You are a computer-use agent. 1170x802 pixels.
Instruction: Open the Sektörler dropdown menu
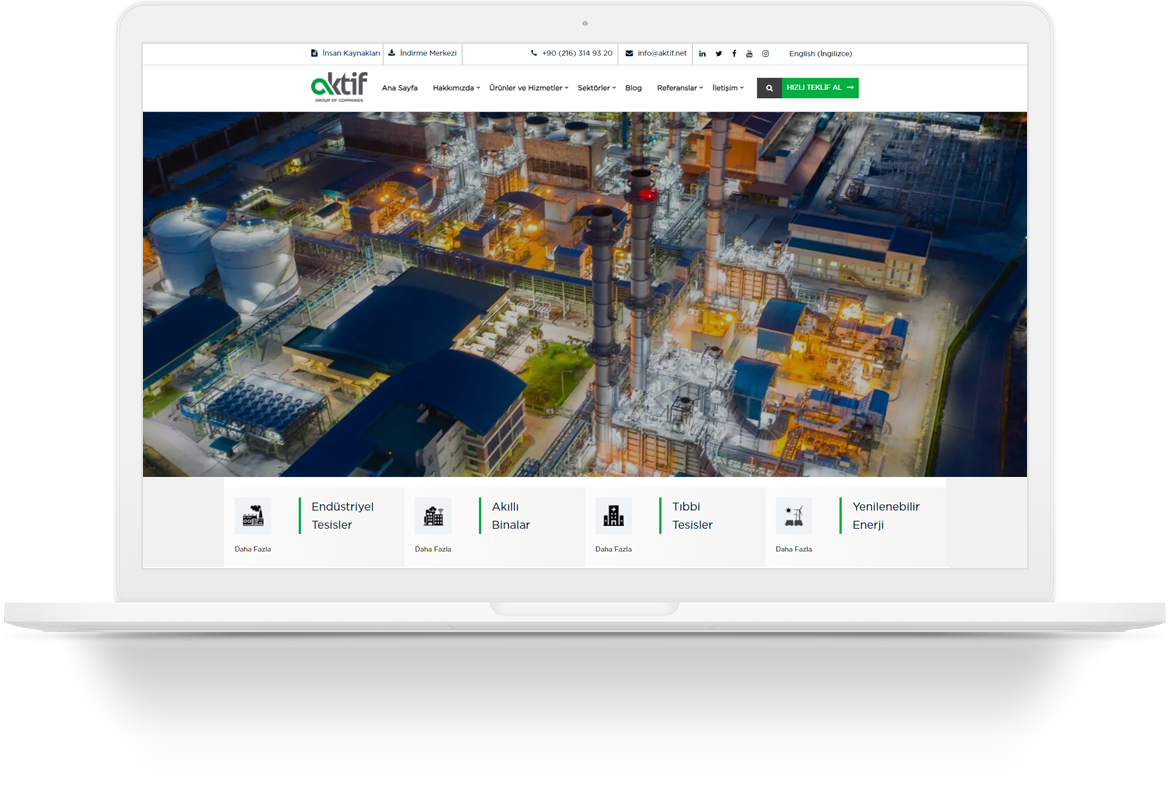click(596, 88)
